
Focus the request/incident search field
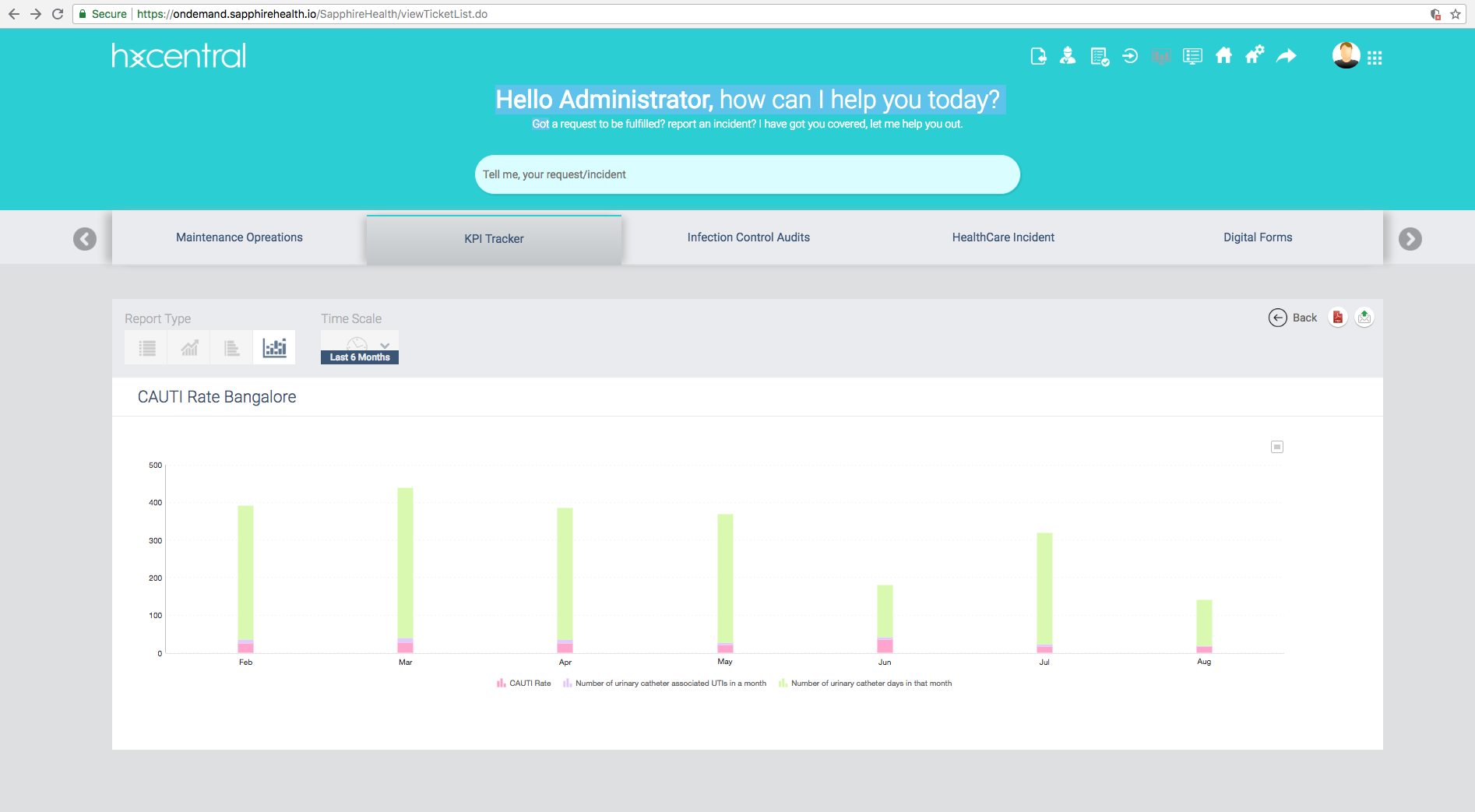748,174
